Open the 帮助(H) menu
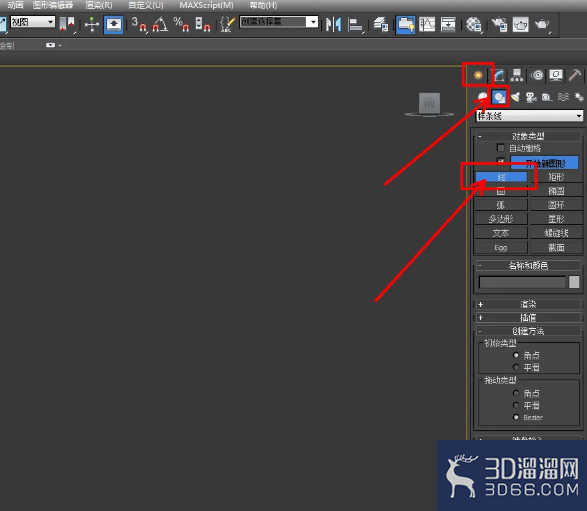This screenshot has width=587, height=511. pos(263,5)
